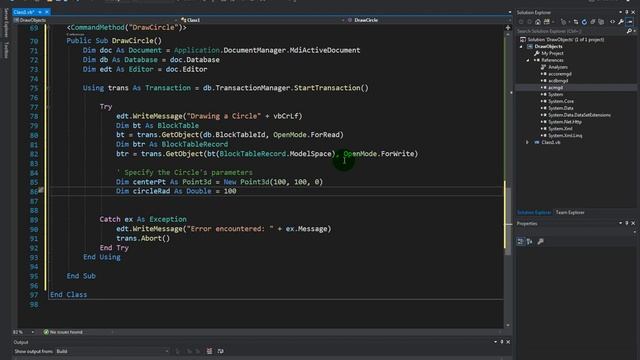Click Pending Changes Filter icon in Solution Explorer
Image resolution: width=640 pixels, height=360 pixels.
[564, 22]
